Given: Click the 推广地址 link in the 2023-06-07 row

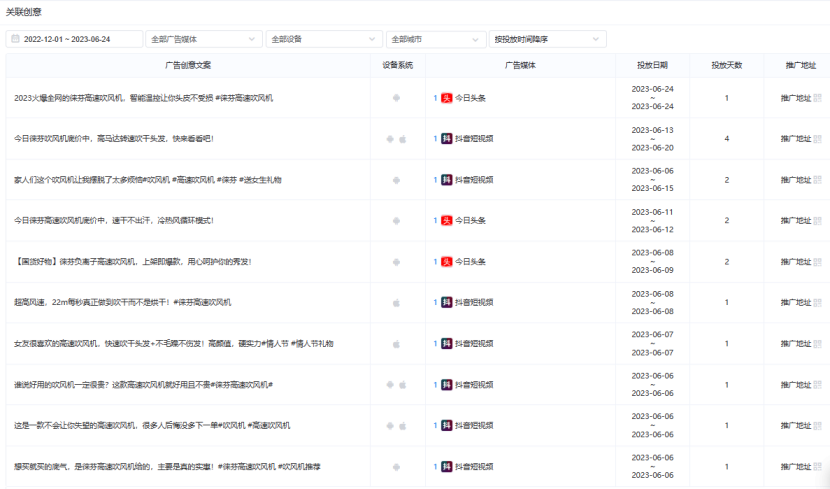Looking at the screenshot, I should (x=796, y=343).
